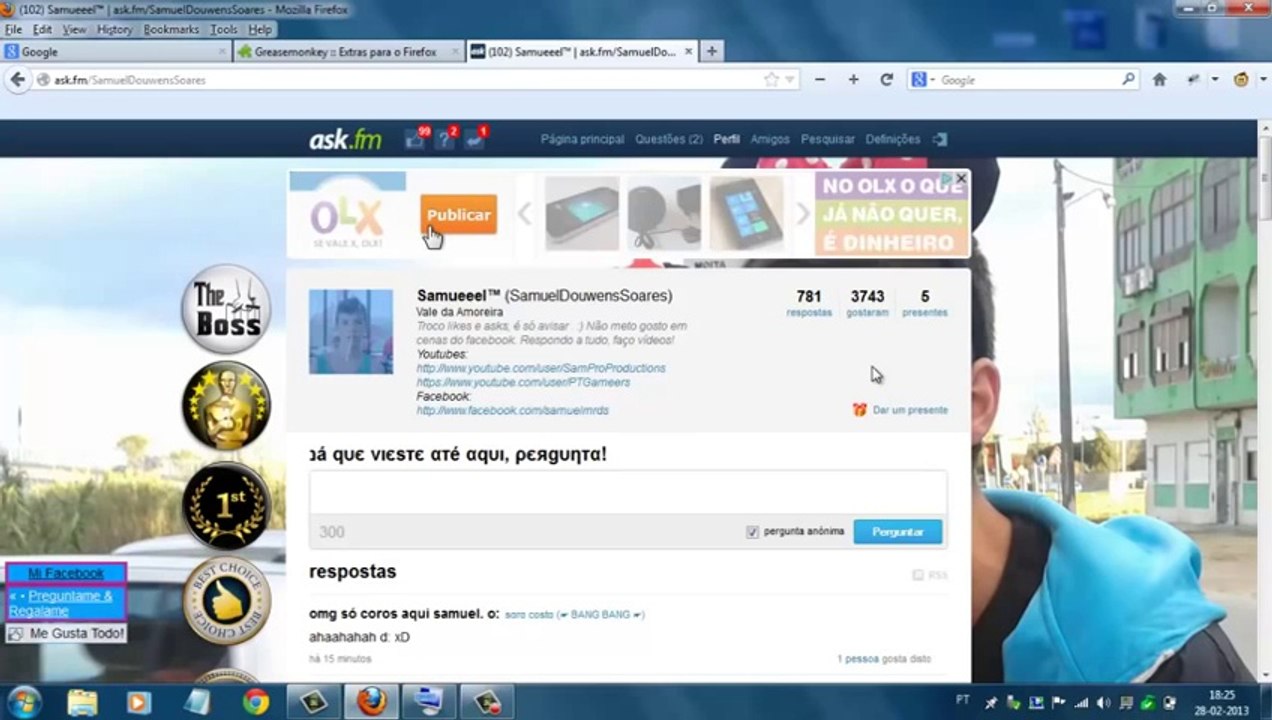The width and height of the screenshot is (1272, 720).
Task: Switch to the Google tab
Action: (x=116, y=52)
